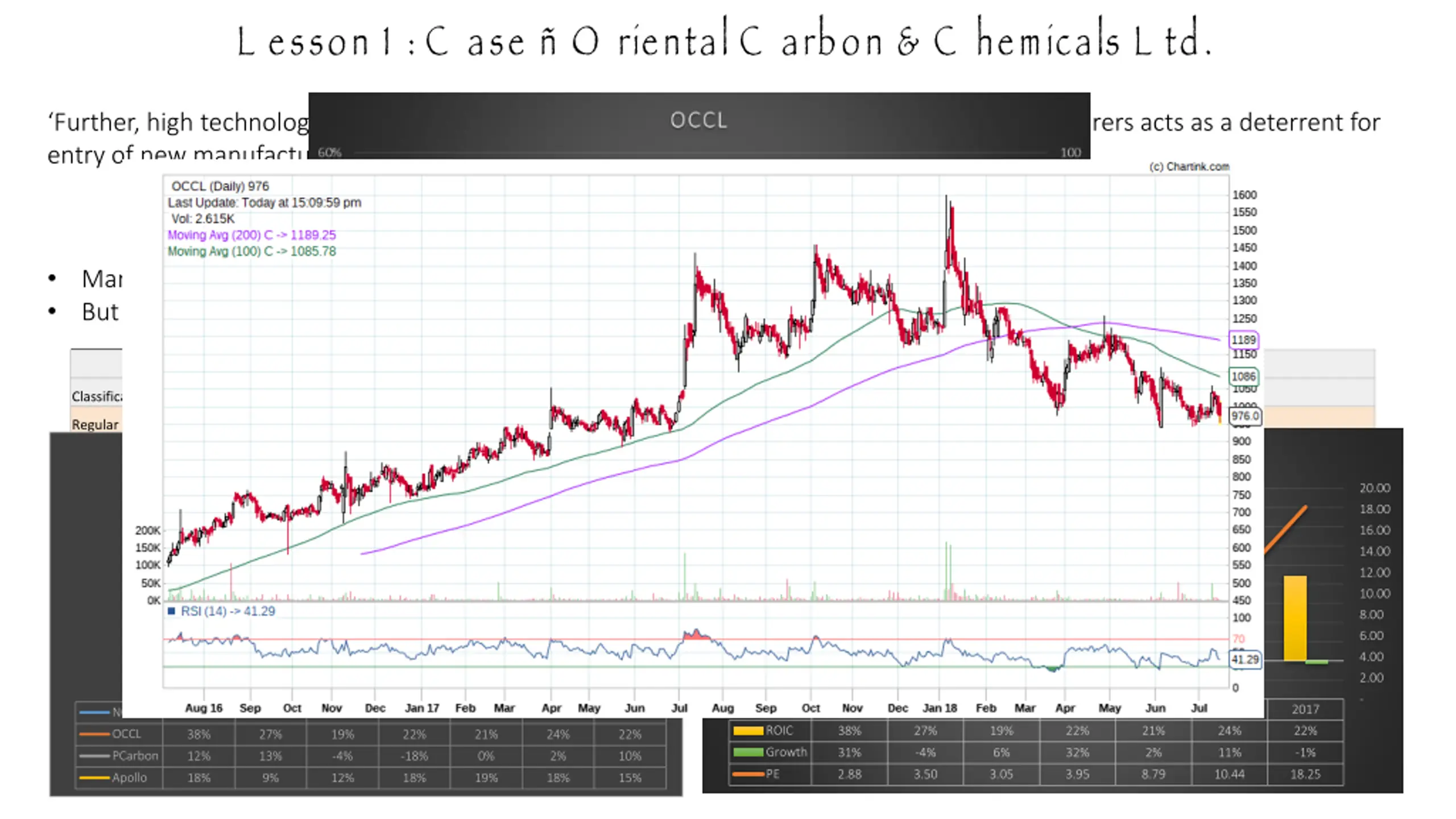Click the 41.29 RSI value tag
This screenshot has width=1456, height=819.
click(1245, 659)
